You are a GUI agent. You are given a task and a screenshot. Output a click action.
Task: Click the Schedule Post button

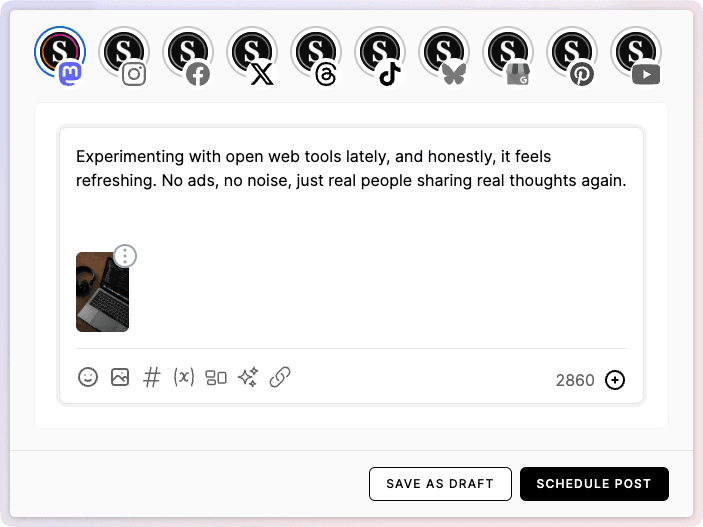(594, 484)
